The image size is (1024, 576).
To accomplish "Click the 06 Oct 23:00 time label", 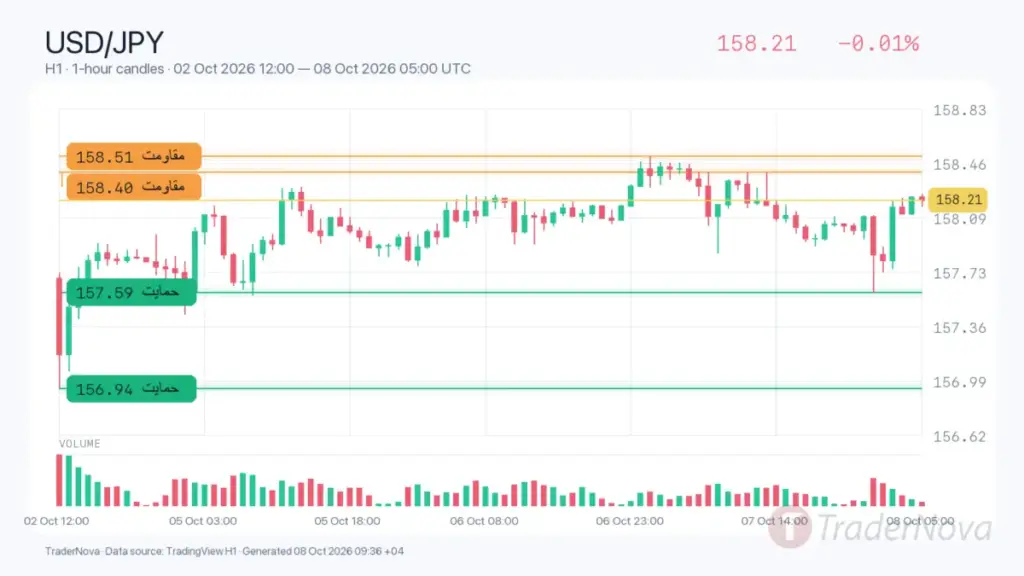I will click(630, 521).
